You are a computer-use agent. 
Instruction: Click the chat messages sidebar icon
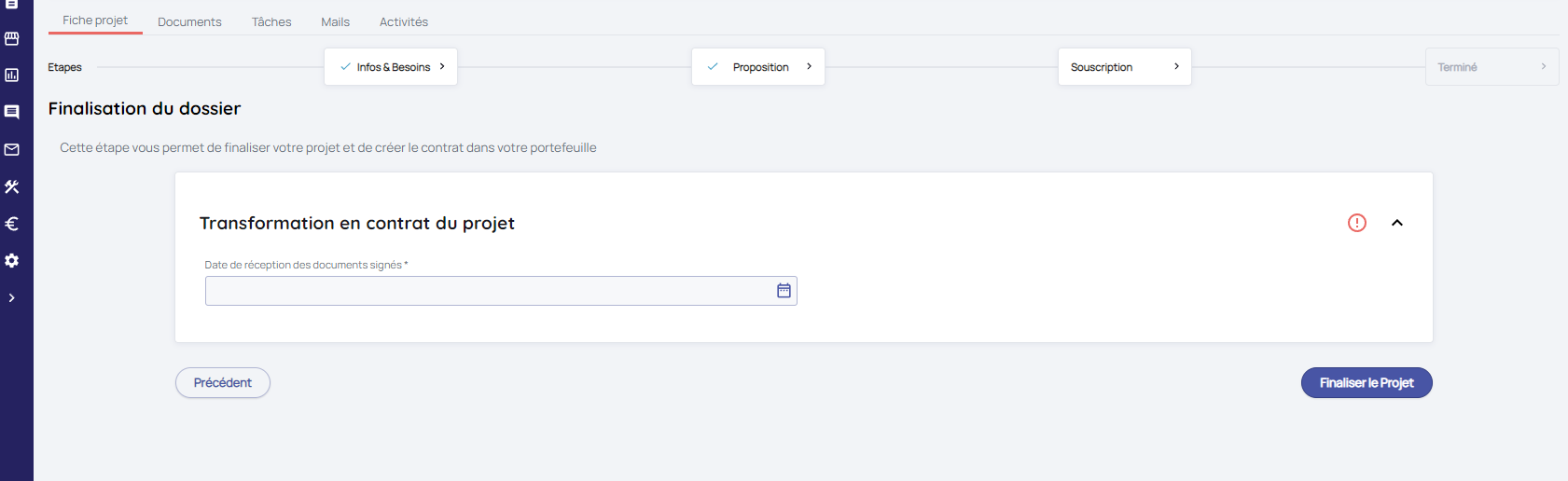[12, 112]
